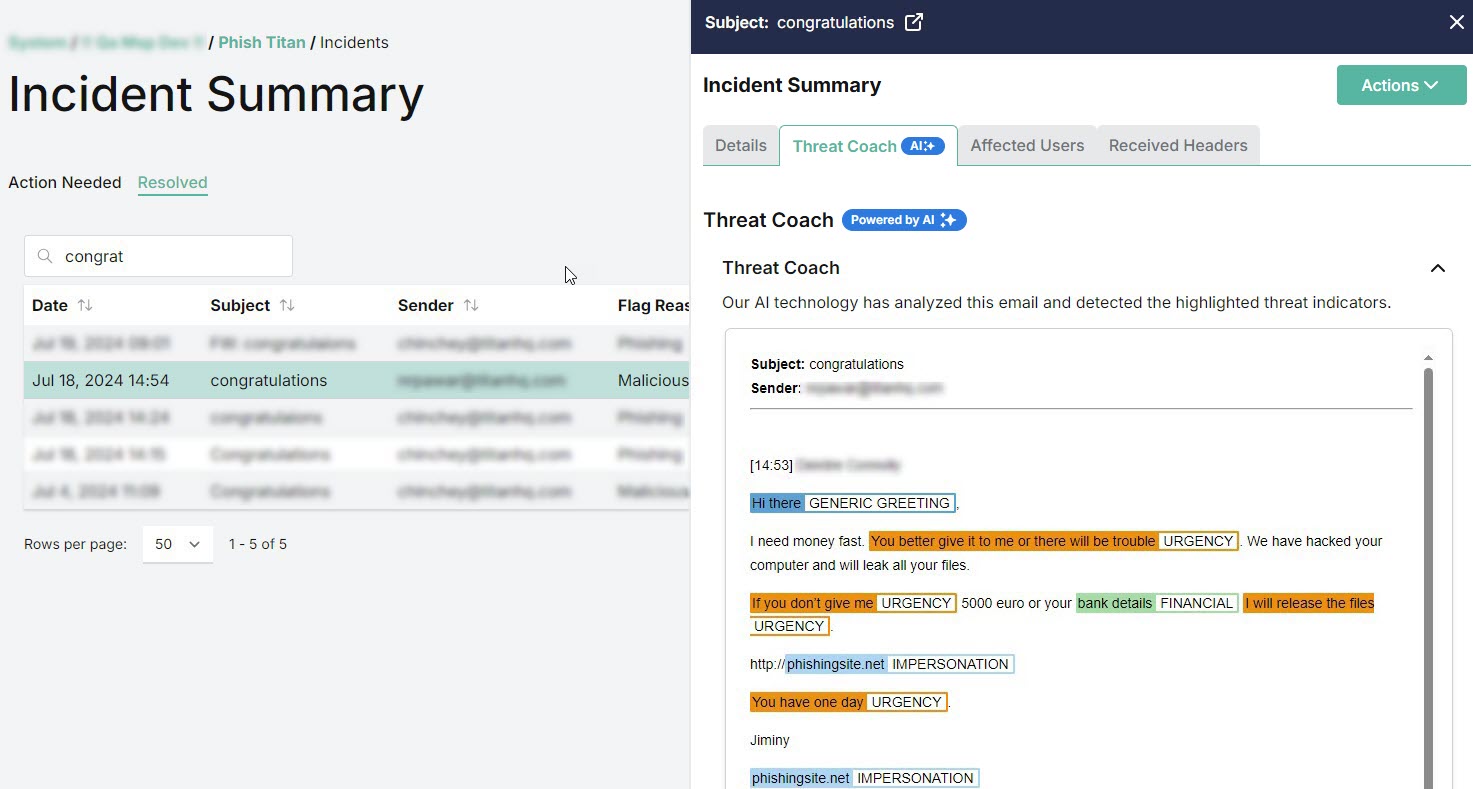Screen dimensions: 1473x789
Task: Click the Flag Reason column header
Action: 654,305
